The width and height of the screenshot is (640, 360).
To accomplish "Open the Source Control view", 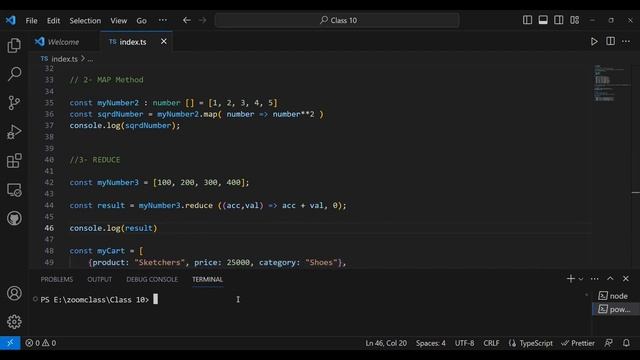I will pos(14,103).
